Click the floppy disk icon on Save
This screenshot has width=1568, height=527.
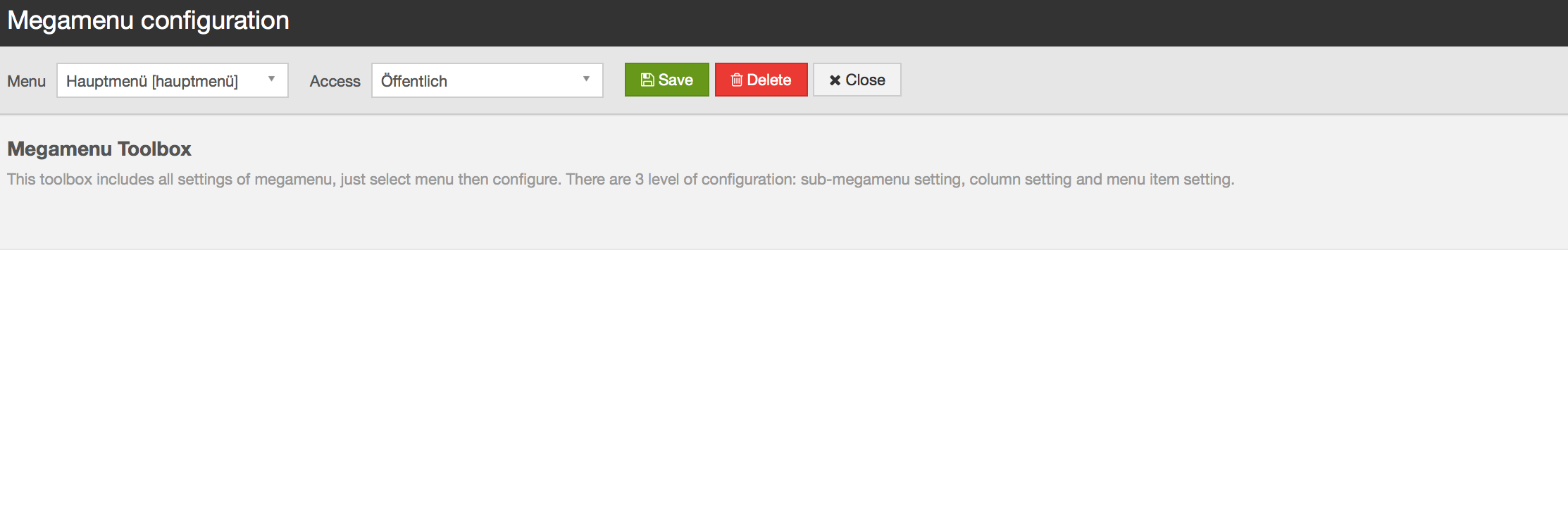tap(647, 80)
